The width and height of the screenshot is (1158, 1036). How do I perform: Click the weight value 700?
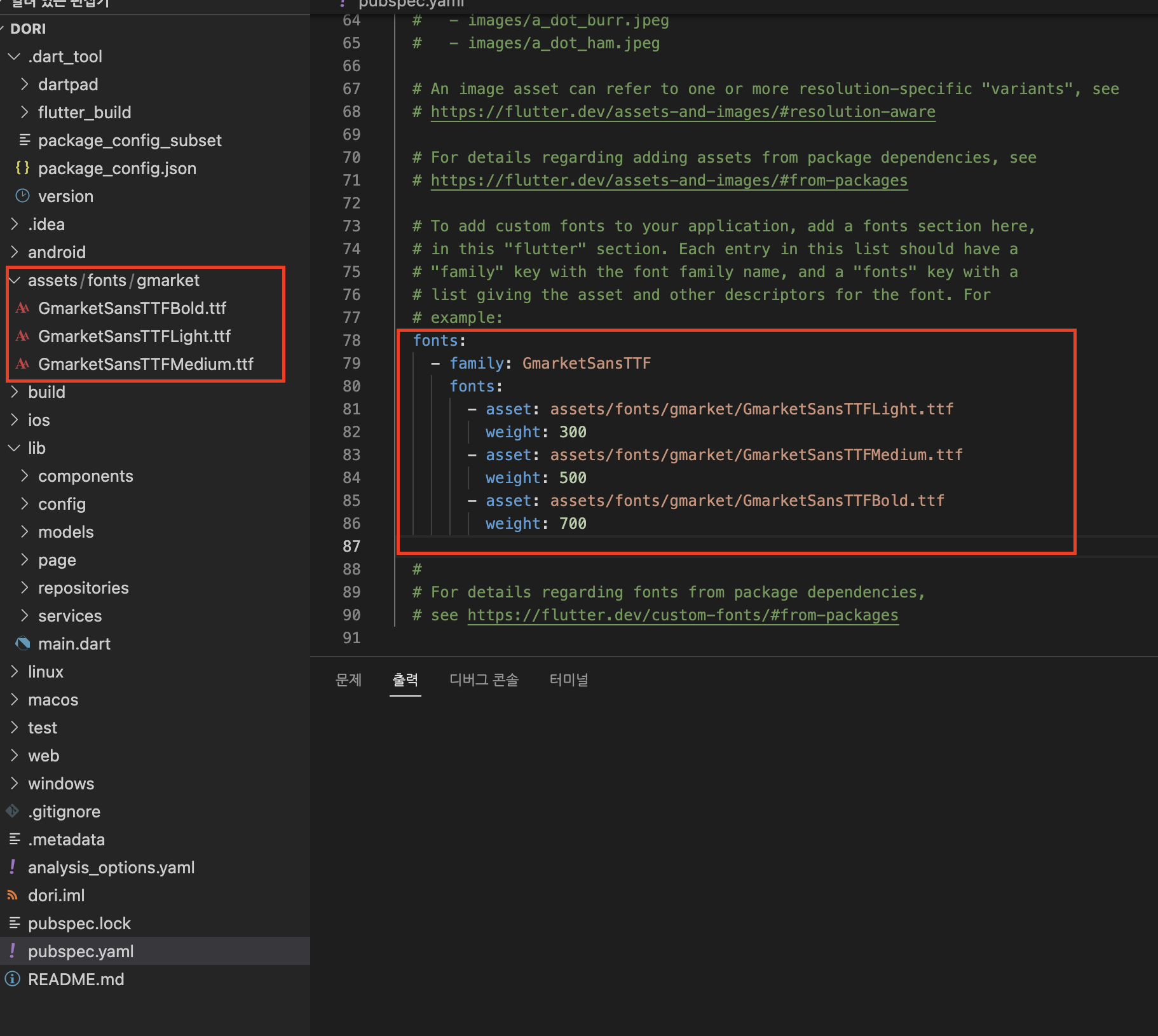pyautogui.click(x=573, y=524)
